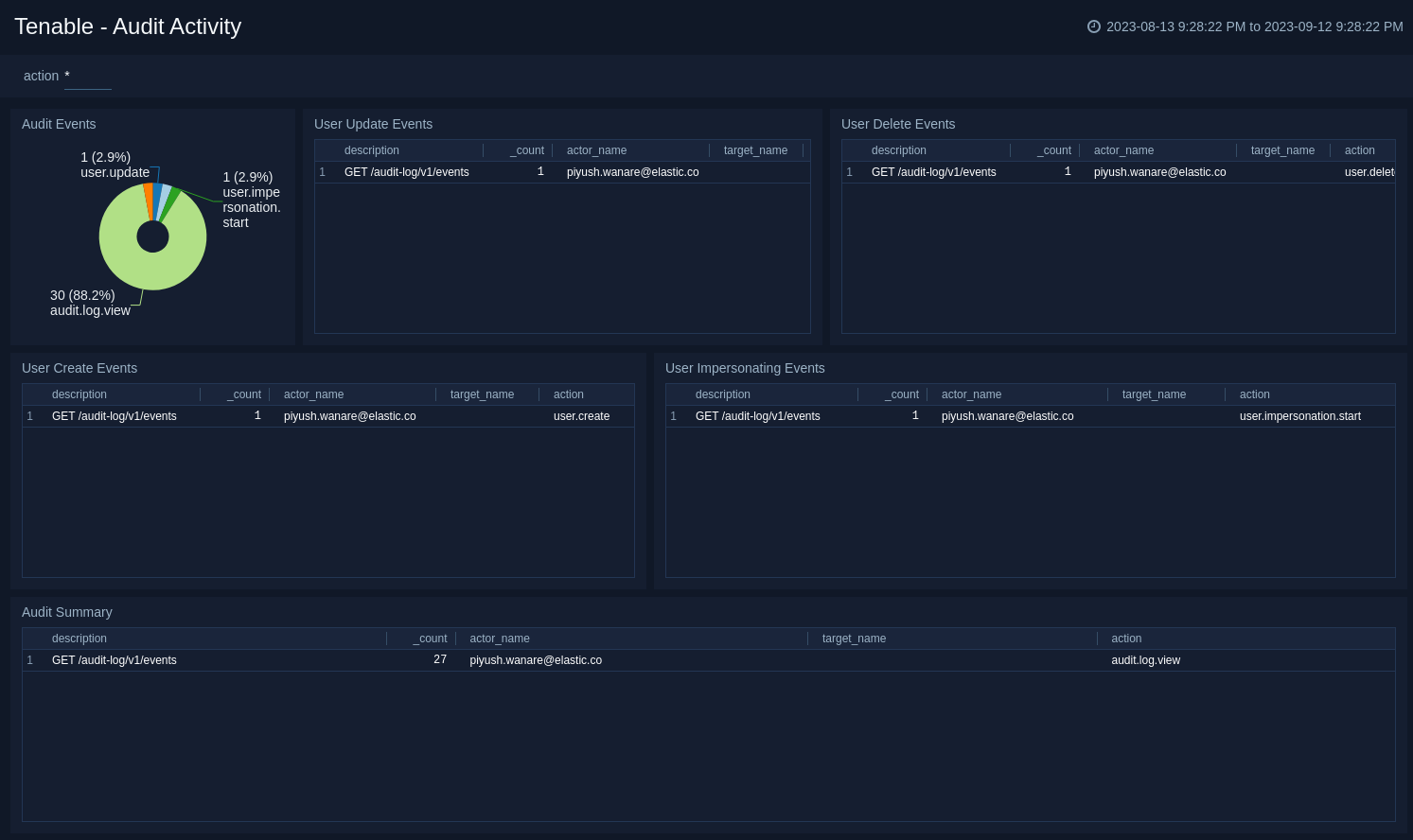Click the User Impersonating Events panel title

745,368
